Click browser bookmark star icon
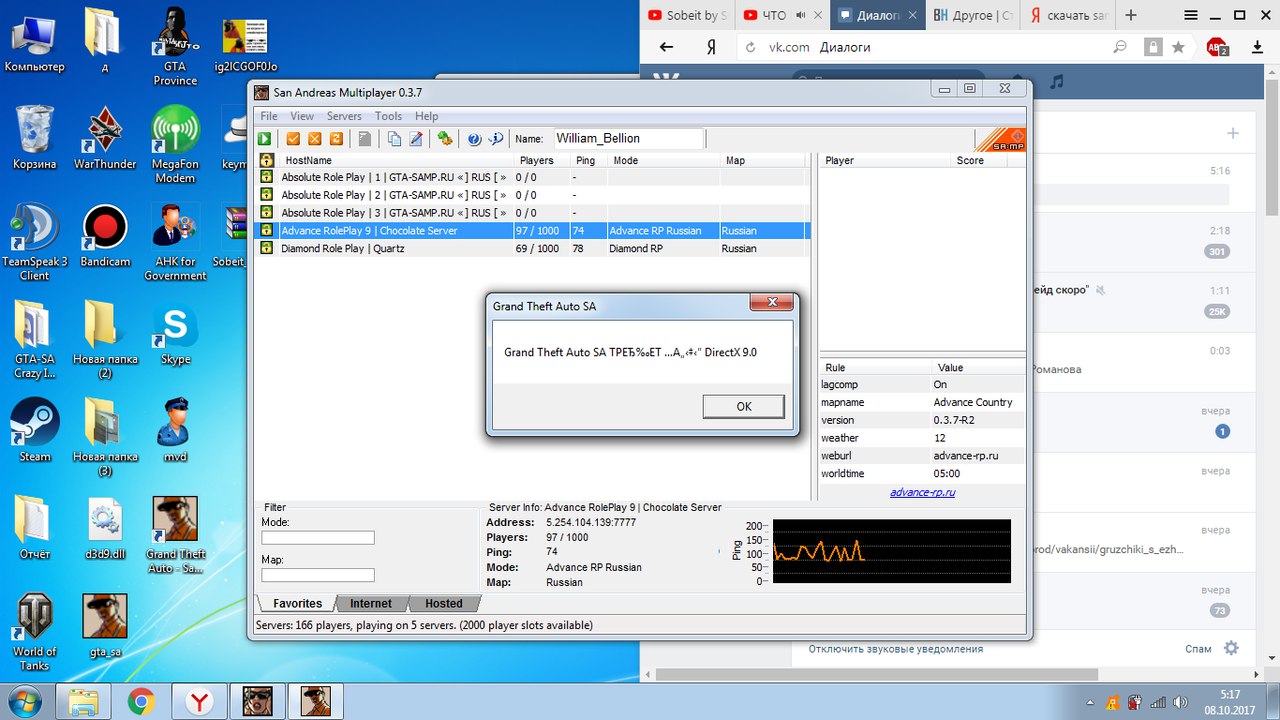The image size is (1280, 720). click(x=1178, y=47)
